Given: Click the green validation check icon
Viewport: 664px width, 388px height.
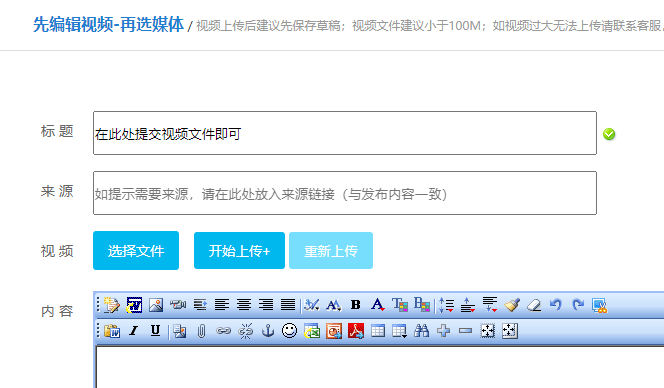Looking at the screenshot, I should [609, 134].
